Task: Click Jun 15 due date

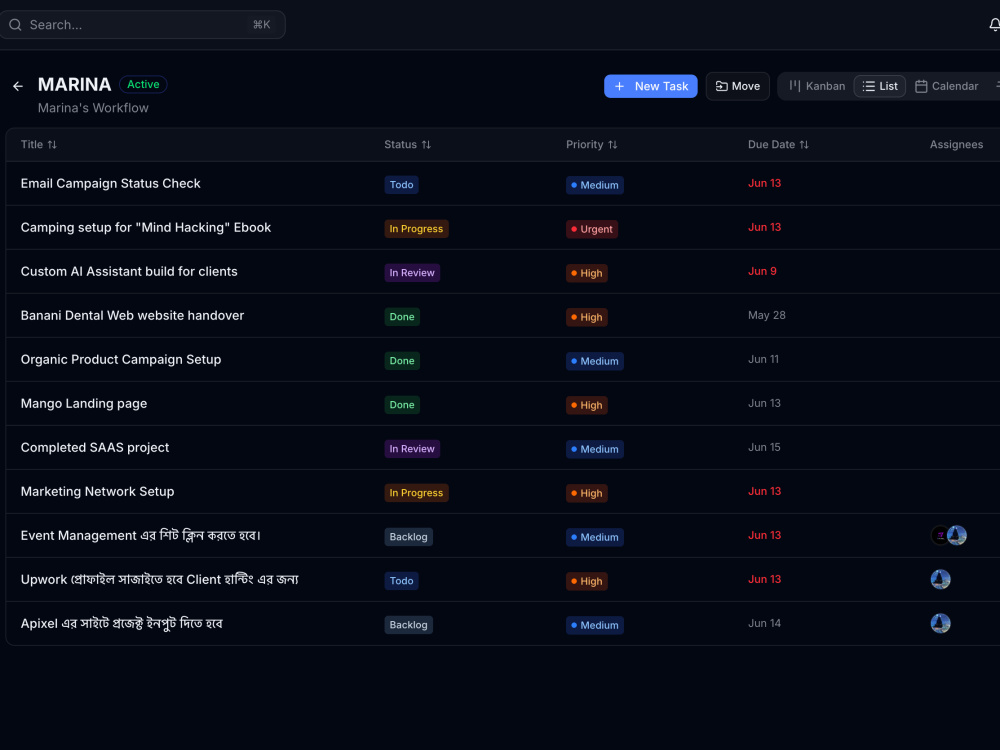Action: (x=764, y=447)
